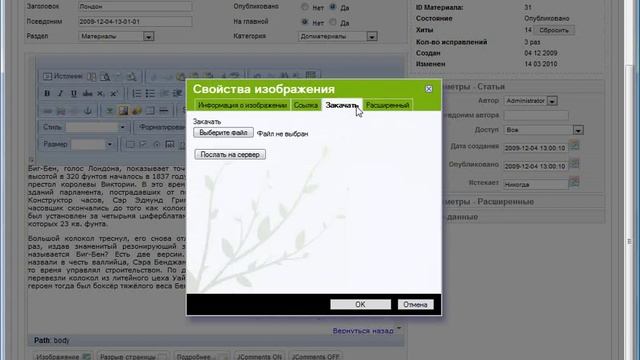Open calendar for 'Опубликовано' date field
The height and width of the screenshot is (360, 640).
pos(574,163)
